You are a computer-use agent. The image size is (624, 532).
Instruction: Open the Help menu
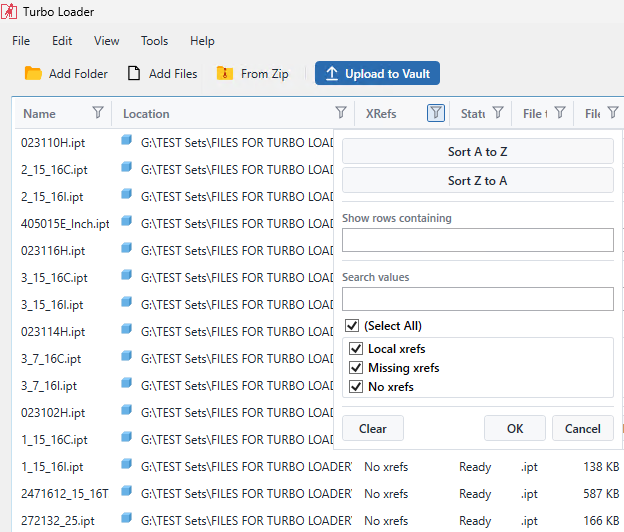pos(202,41)
